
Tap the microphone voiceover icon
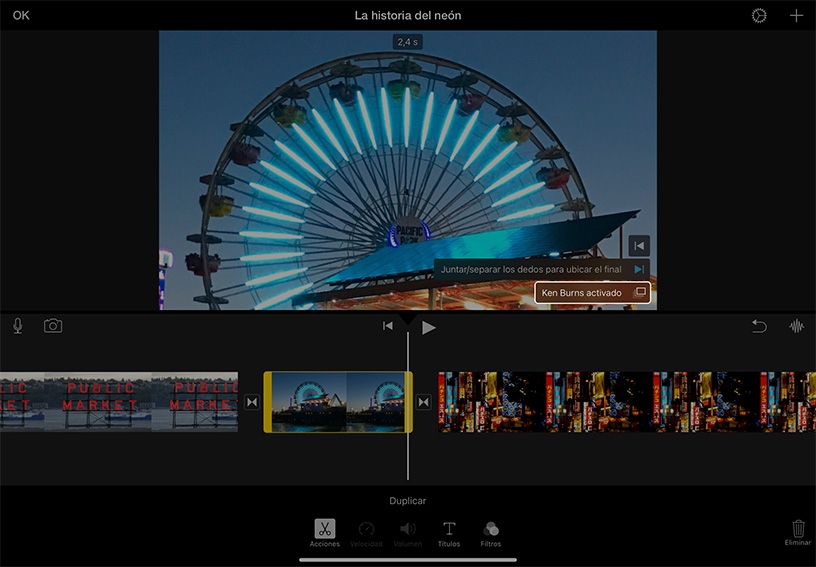tap(18, 326)
